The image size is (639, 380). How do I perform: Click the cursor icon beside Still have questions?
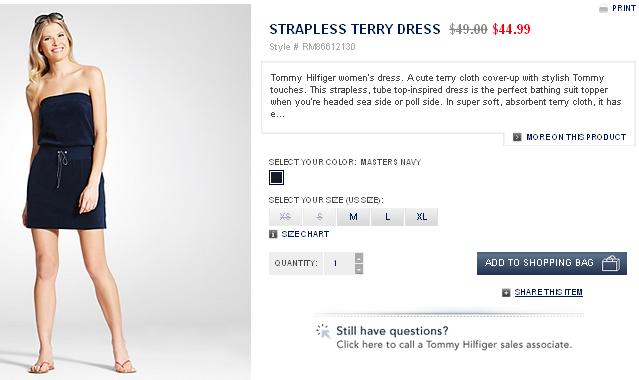323,331
